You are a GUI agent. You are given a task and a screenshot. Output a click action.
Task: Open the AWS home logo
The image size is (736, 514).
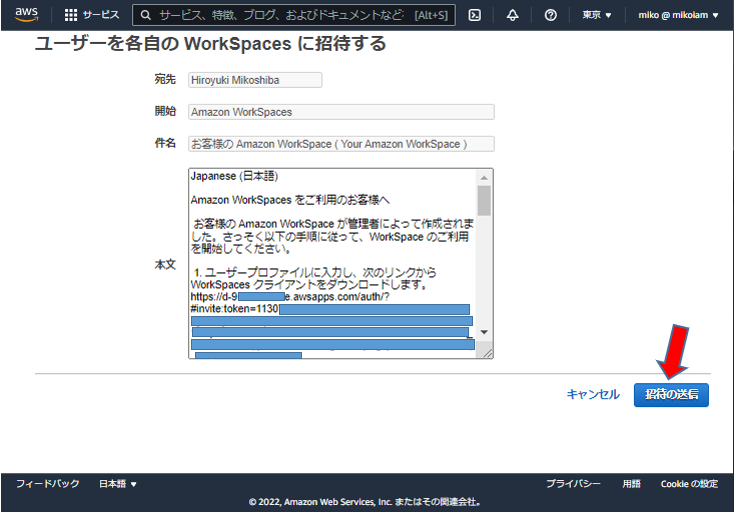[26, 15]
